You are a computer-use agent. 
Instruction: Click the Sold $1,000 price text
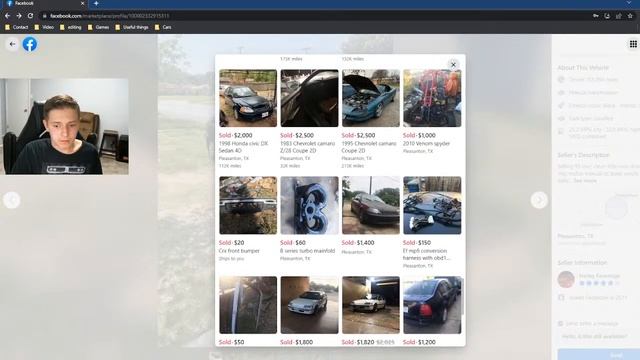(419, 135)
